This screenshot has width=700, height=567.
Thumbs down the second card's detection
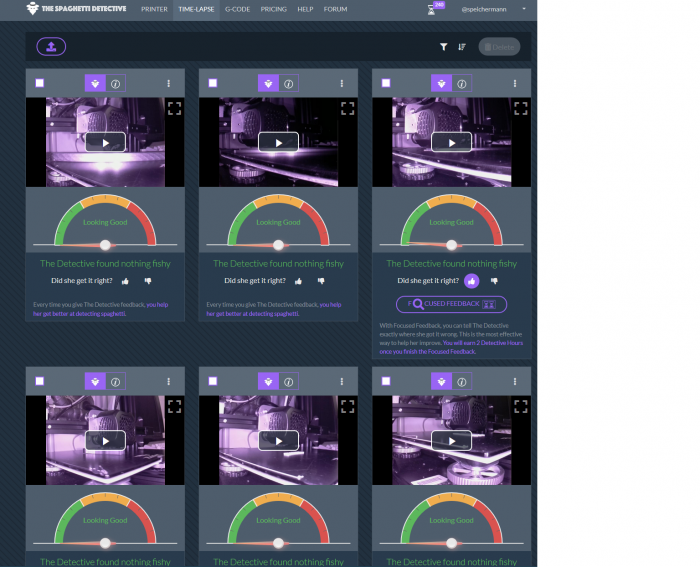tap(318, 281)
